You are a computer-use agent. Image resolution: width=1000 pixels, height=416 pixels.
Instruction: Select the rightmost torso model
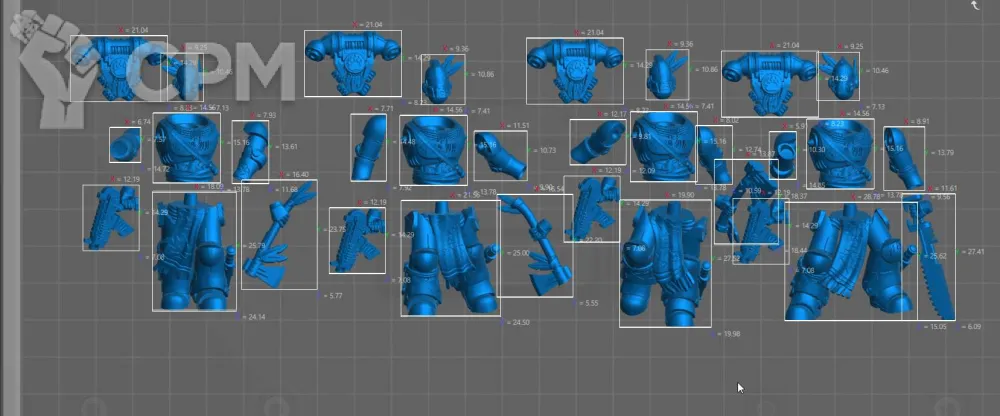pos(838,153)
